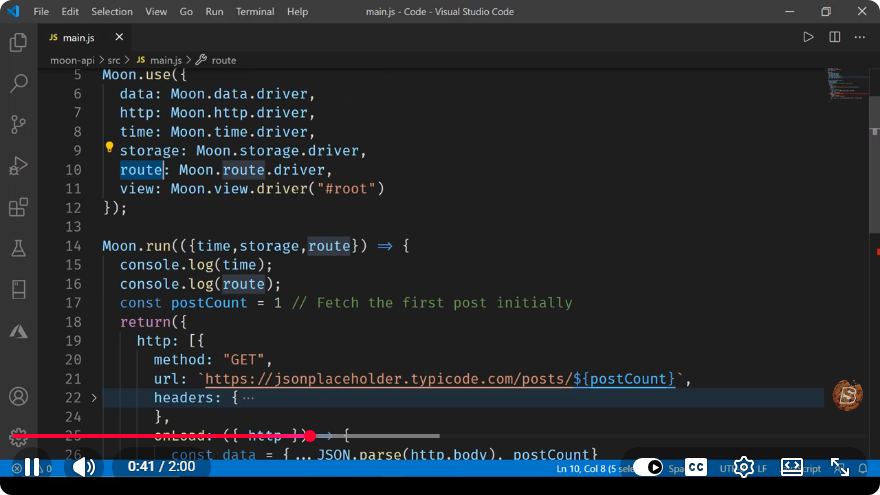Mute the video with the speaker icon
The image size is (880, 495).
(84, 467)
